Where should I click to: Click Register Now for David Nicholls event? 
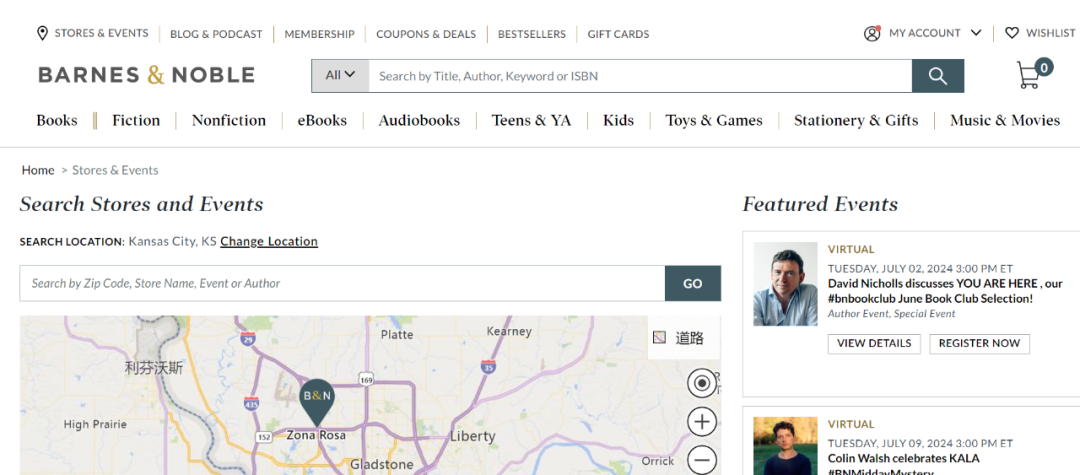(x=979, y=344)
